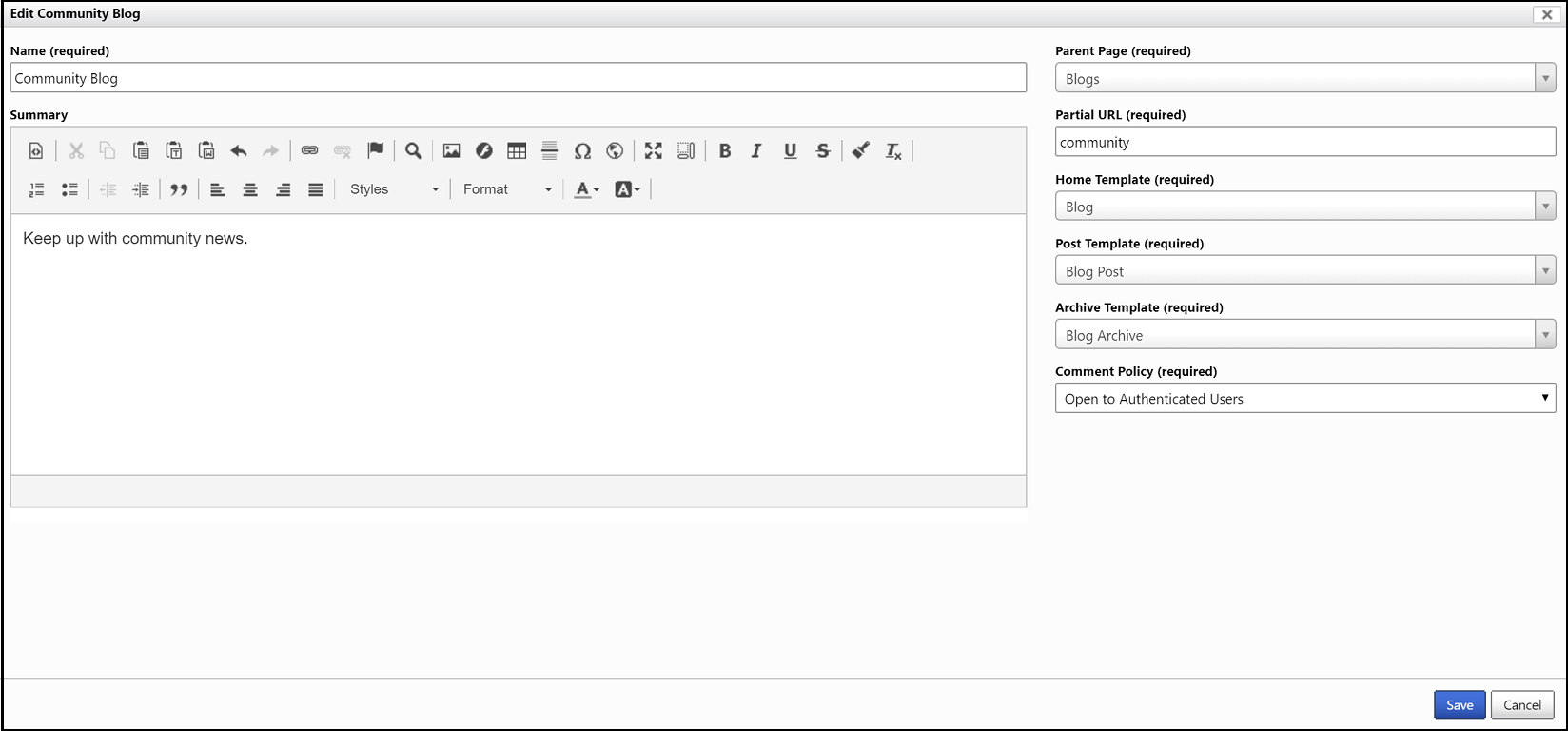Insert a table using grid icon
The height and width of the screenshot is (731, 1568).
[x=517, y=150]
